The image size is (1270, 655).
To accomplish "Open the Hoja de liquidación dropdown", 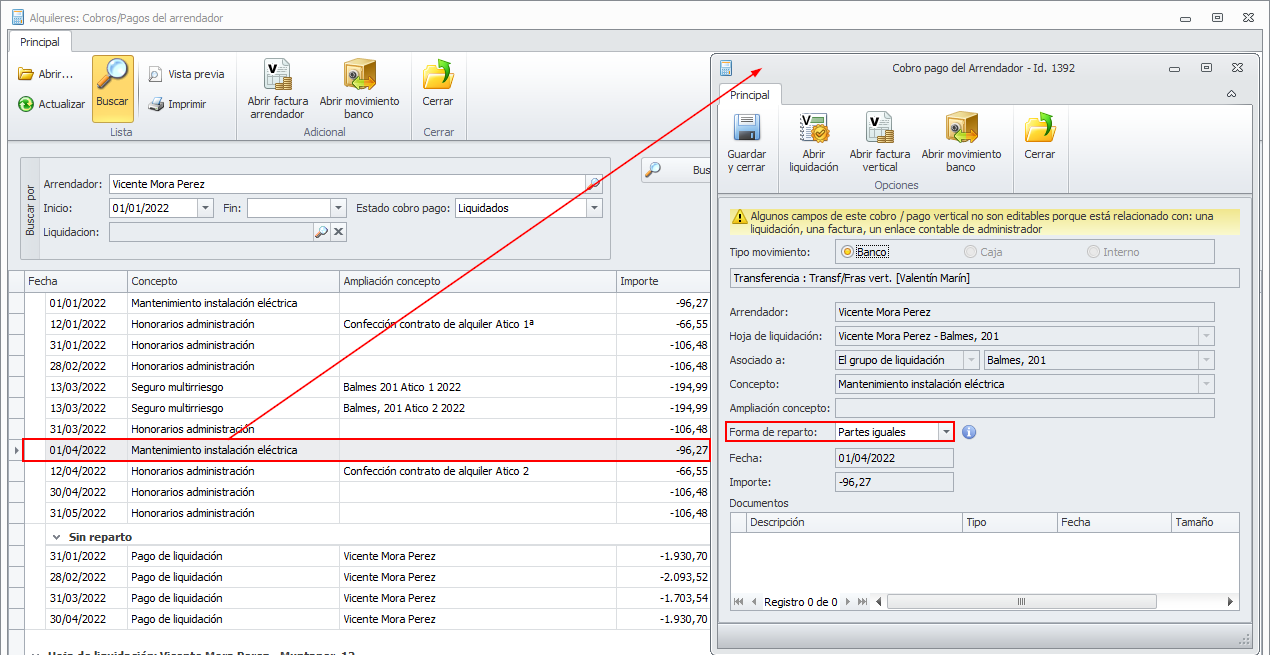I will [x=1207, y=336].
